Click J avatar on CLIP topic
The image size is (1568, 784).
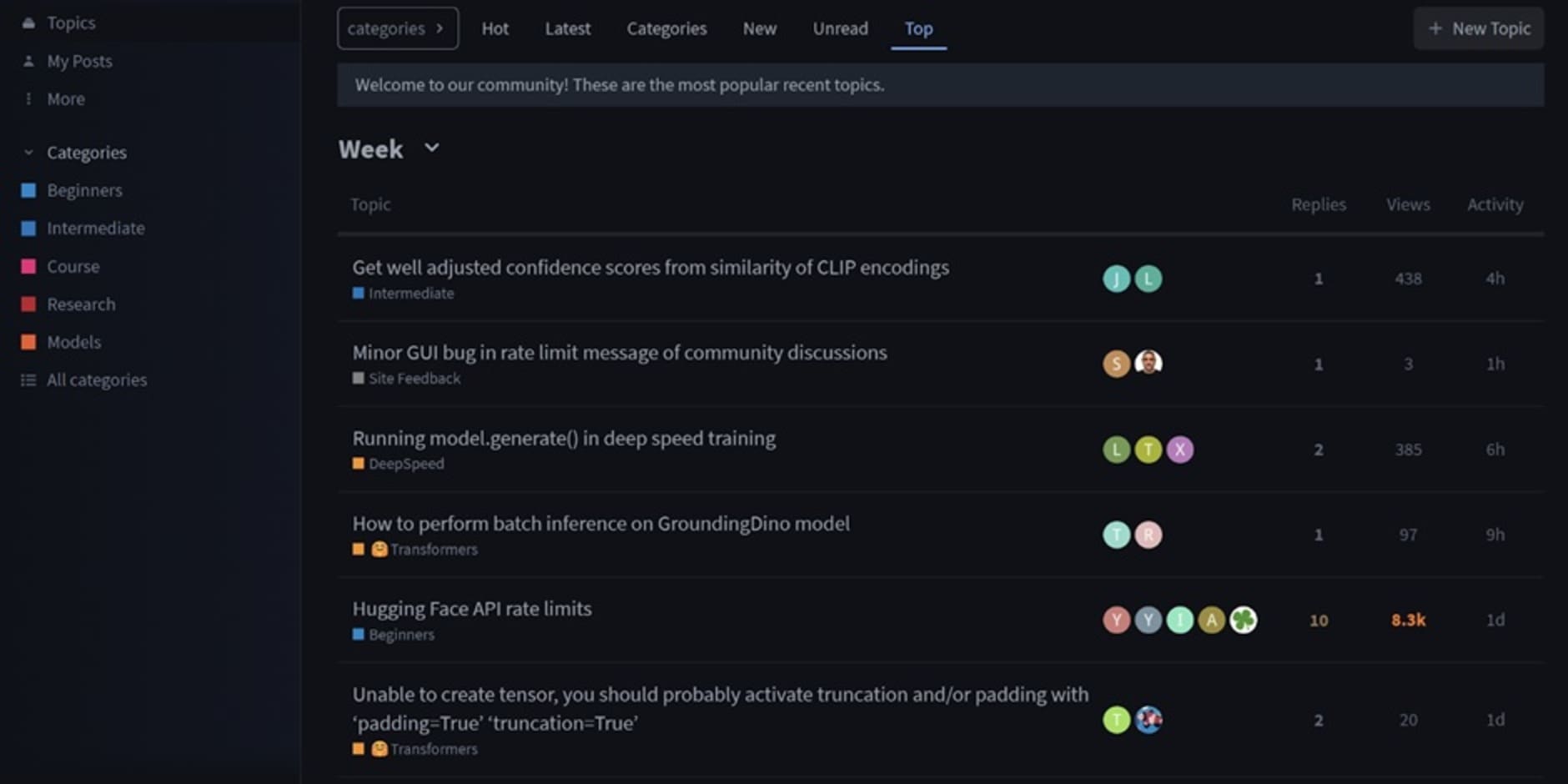1116,279
